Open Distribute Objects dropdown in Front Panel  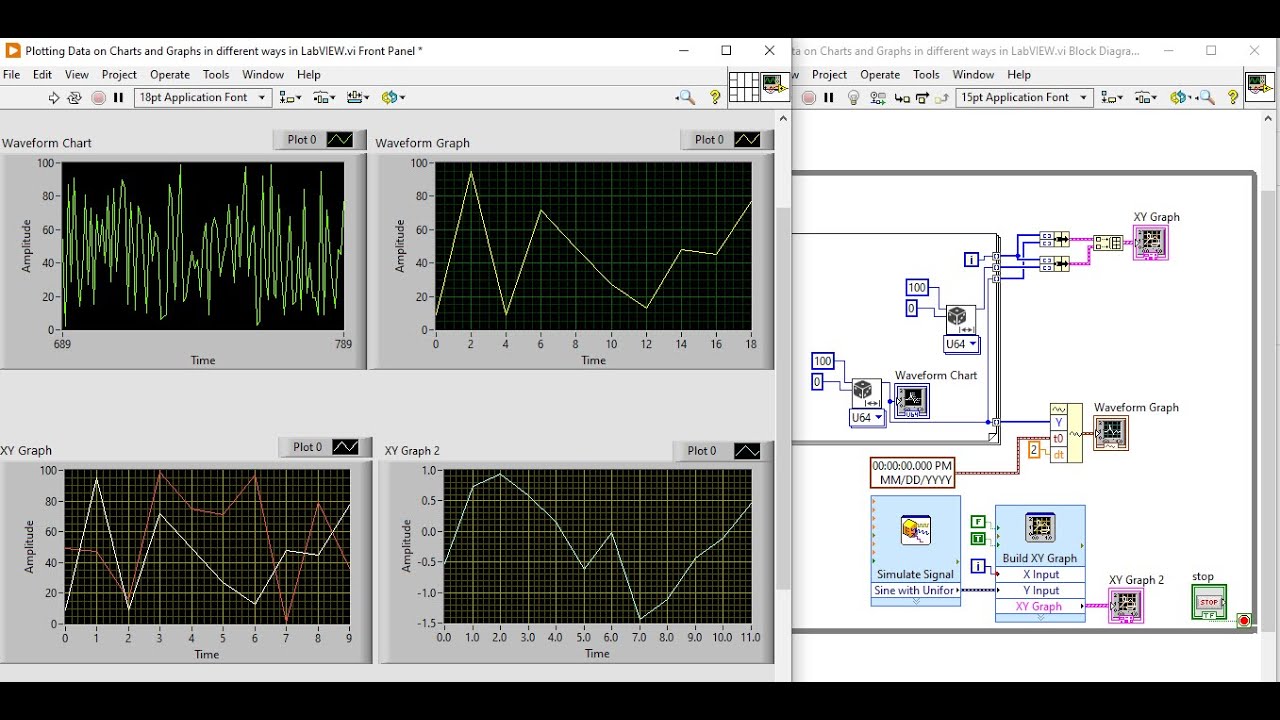click(x=323, y=97)
